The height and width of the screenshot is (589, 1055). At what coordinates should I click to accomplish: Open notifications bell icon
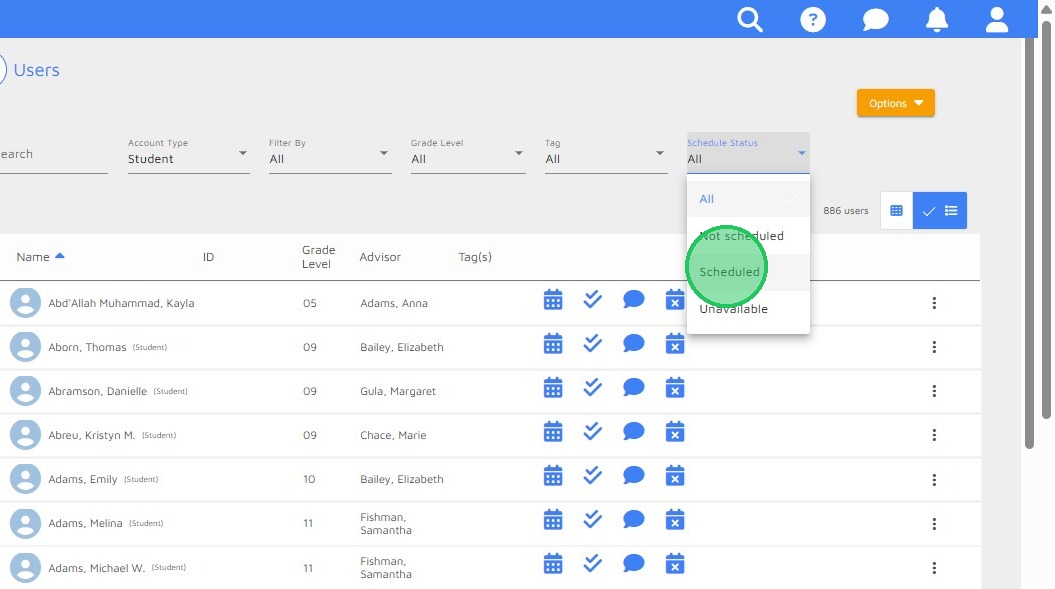click(x=937, y=20)
